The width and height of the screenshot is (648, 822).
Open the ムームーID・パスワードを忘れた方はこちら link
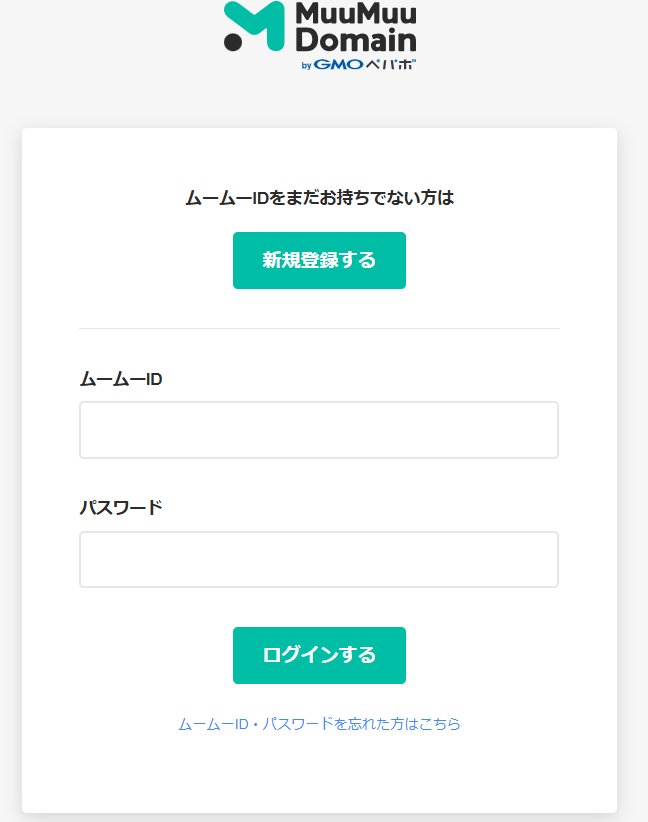coord(319,724)
